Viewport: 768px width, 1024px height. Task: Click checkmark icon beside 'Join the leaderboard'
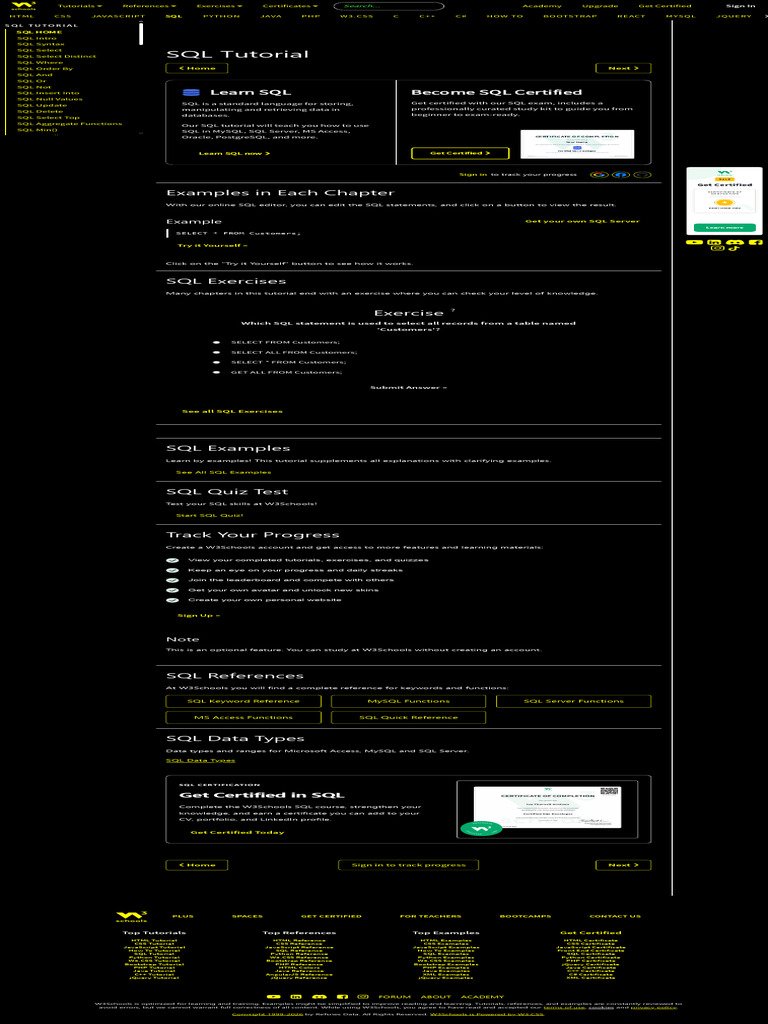[x=172, y=580]
